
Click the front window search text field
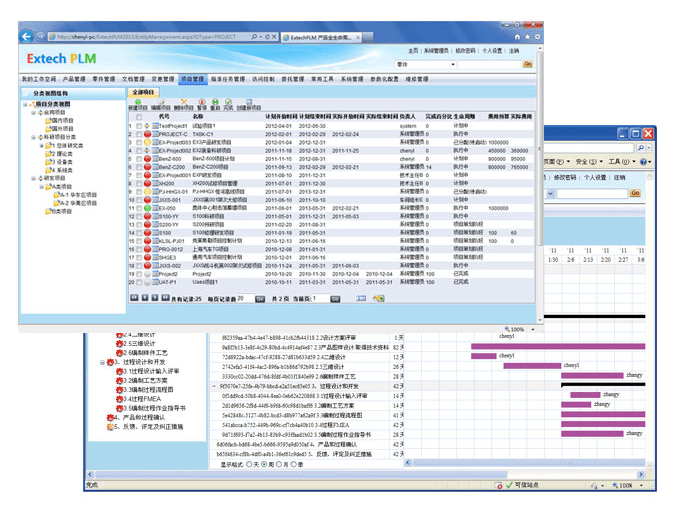[489, 64]
